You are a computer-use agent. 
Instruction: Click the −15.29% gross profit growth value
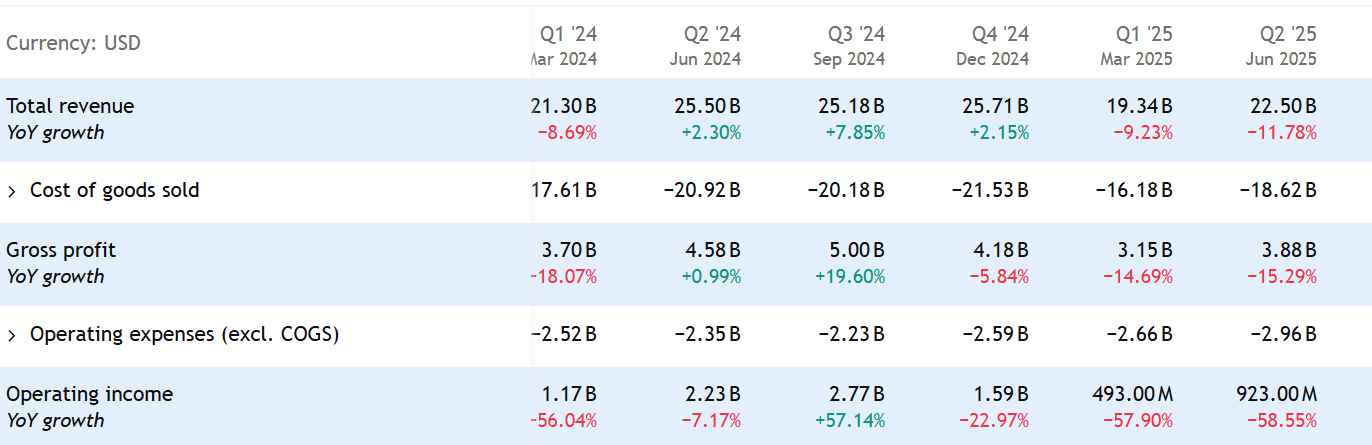[1281, 276]
